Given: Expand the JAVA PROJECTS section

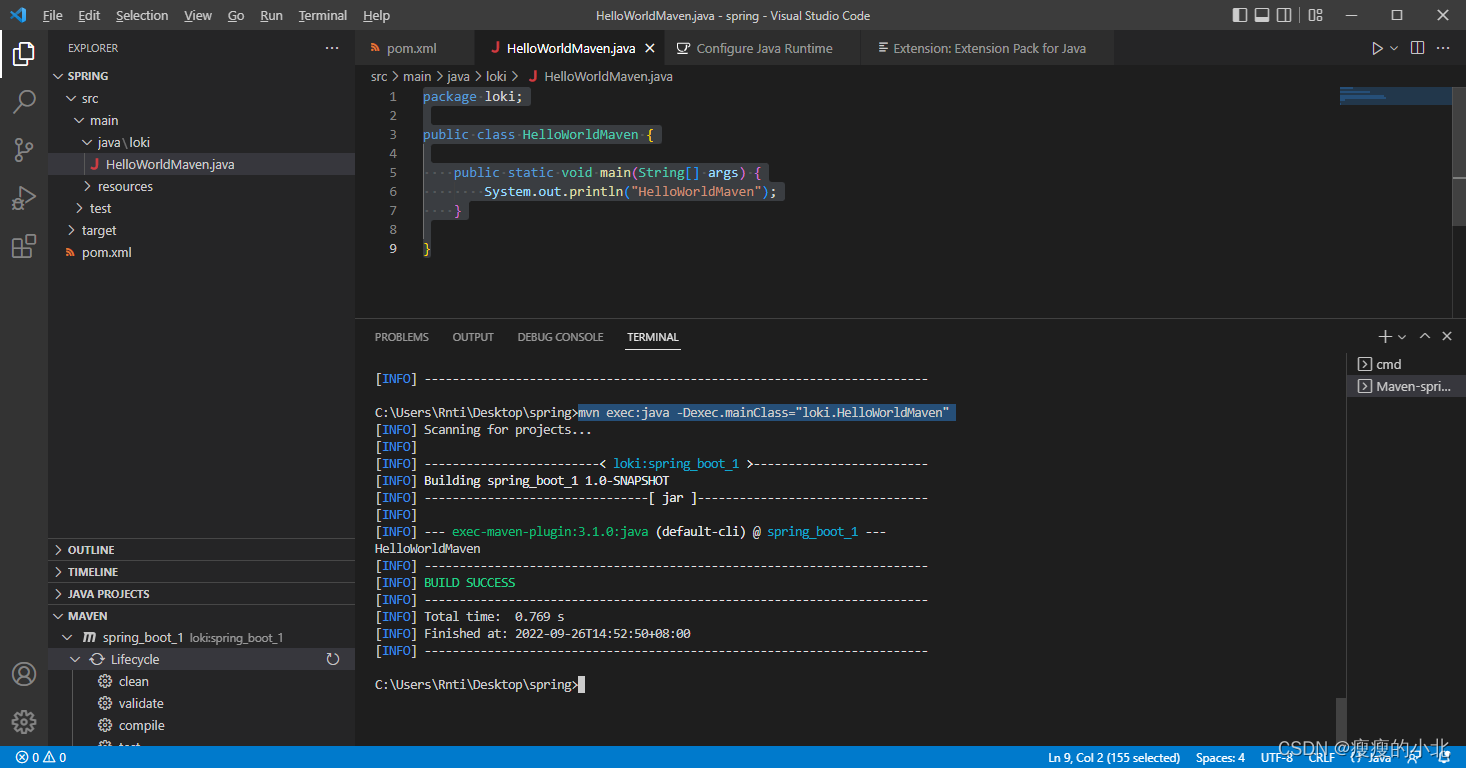Looking at the screenshot, I should [201, 594].
